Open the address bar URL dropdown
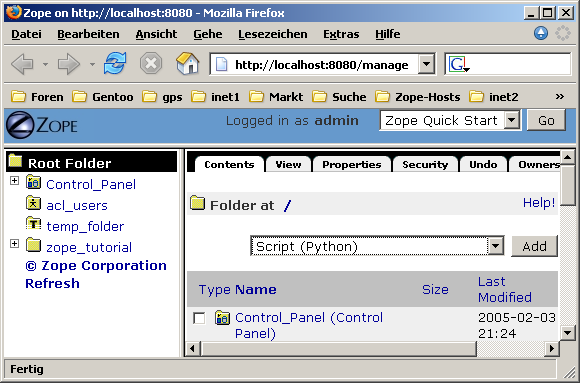 tap(426, 64)
